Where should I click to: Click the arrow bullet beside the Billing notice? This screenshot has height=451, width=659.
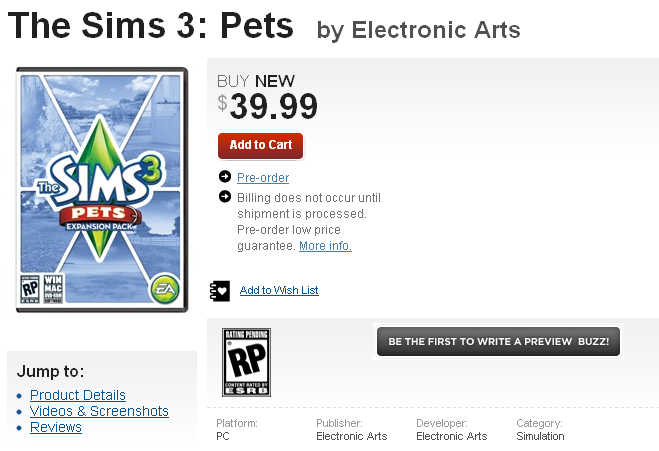(x=225, y=197)
